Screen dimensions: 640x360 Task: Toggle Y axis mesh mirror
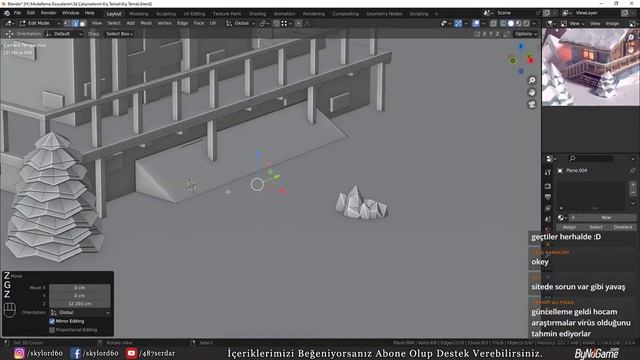coord(491,34)
